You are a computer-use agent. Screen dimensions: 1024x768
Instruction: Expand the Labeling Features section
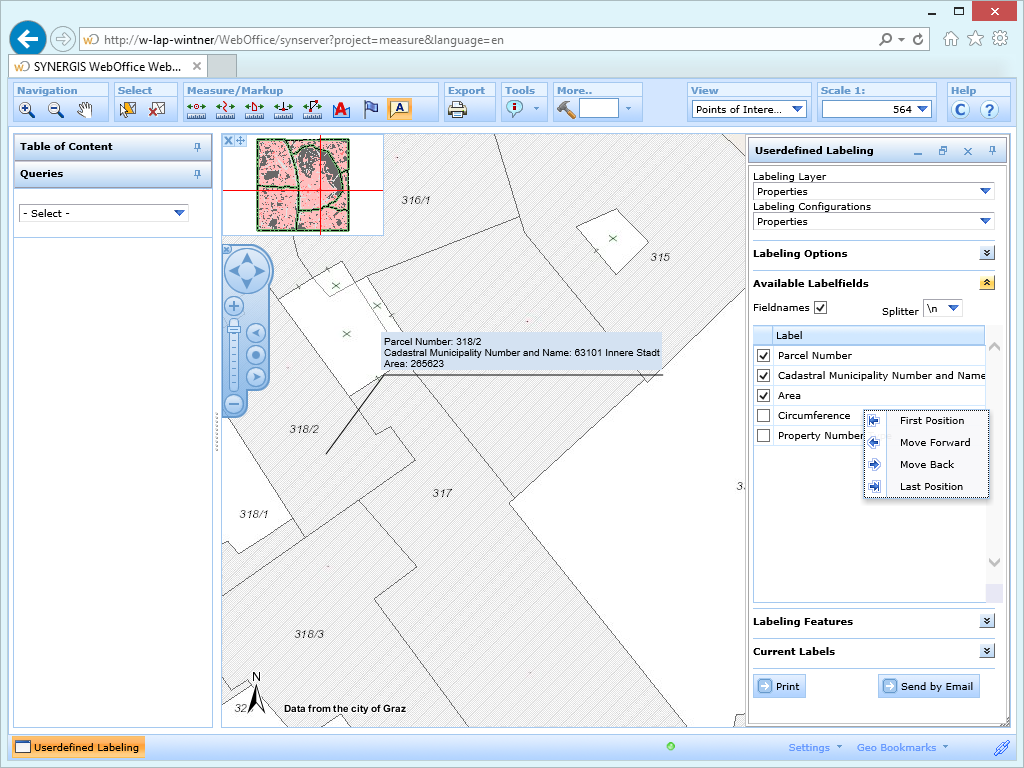(987, 622)
